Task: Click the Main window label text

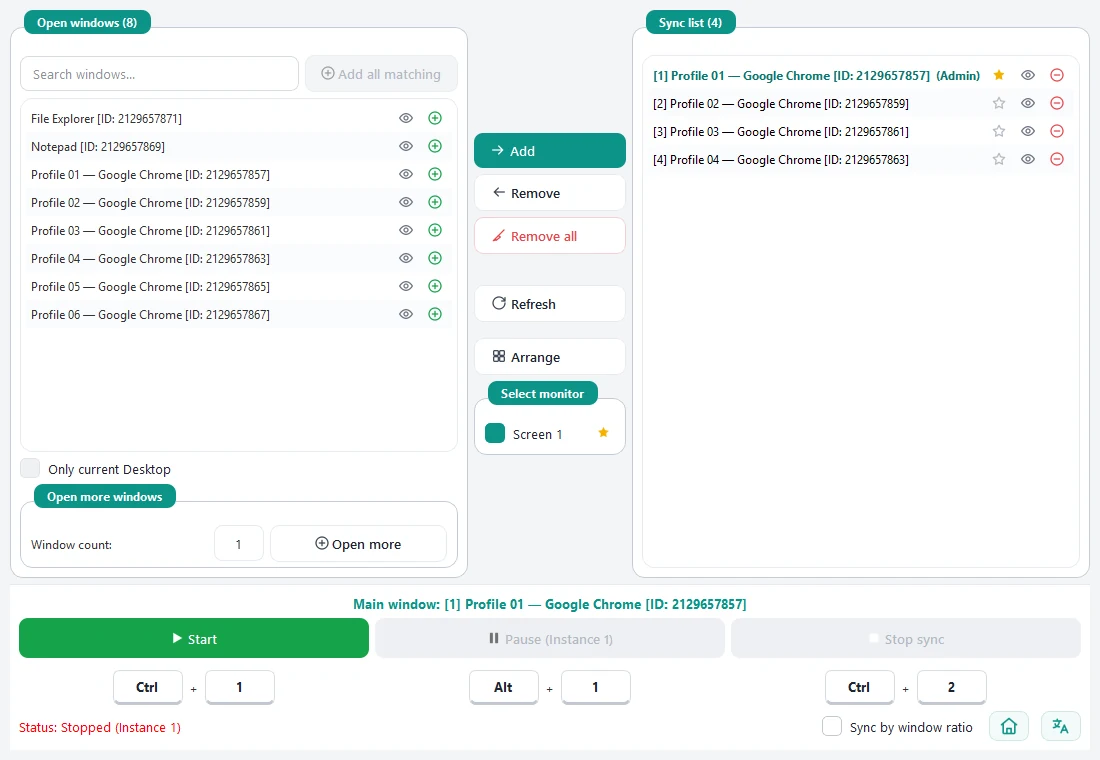Action: tap(550, 604)
